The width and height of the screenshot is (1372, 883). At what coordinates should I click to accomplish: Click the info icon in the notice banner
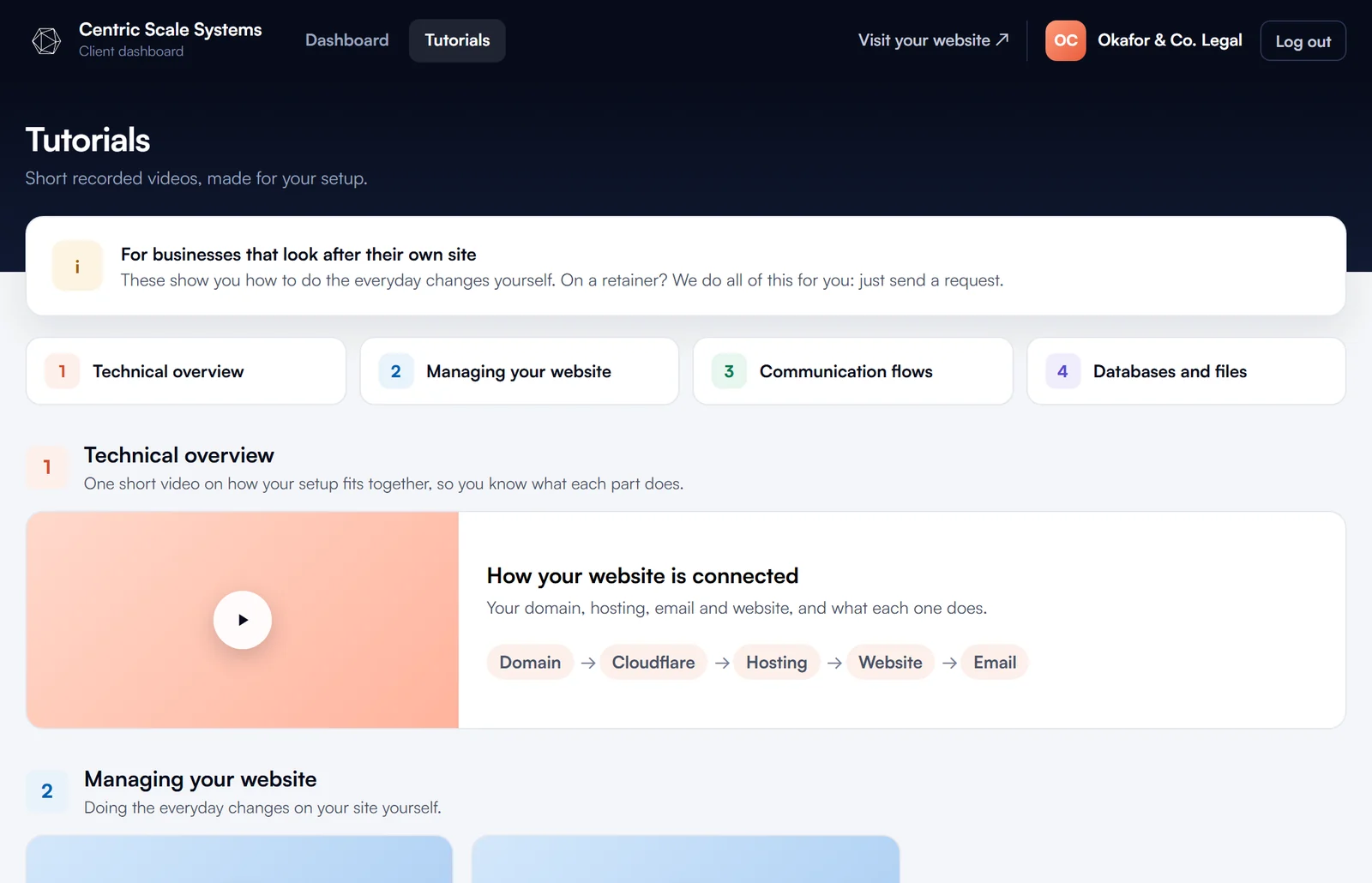tap(77, 266)
